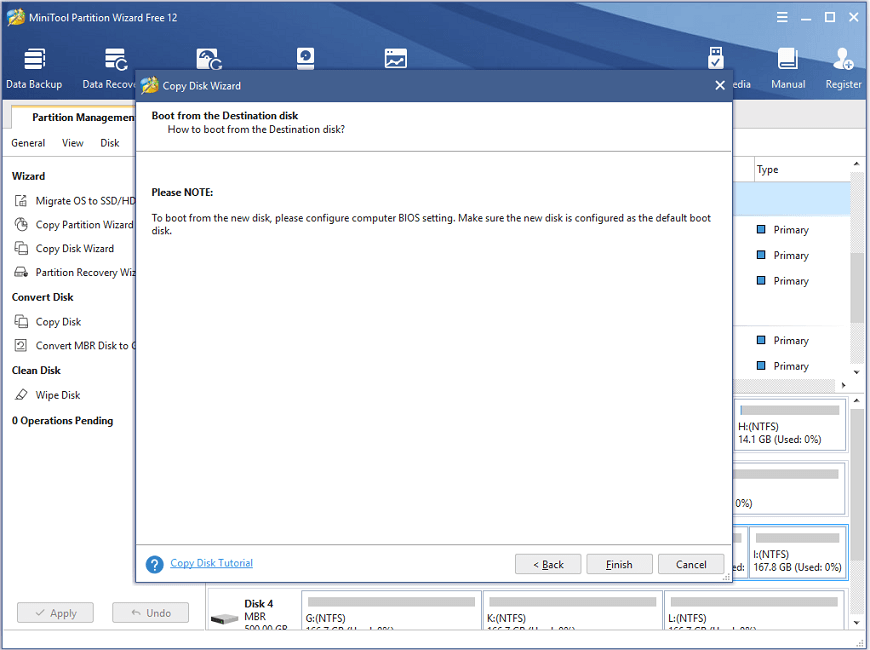The image size is (870, 650).
Task: Open the Disk menu
Action: [110, 143]
